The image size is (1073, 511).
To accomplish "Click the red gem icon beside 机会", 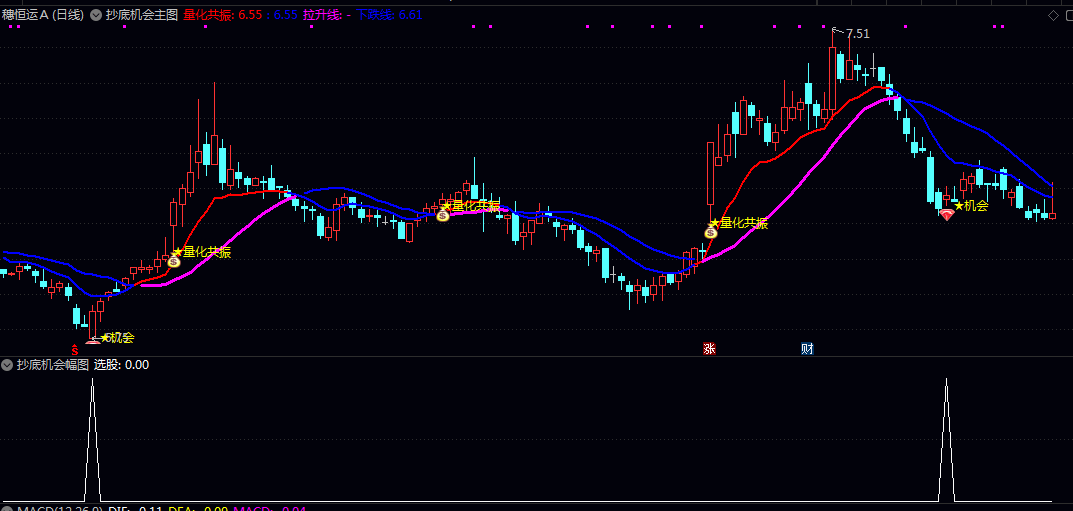I will click(x=946, y=215).
